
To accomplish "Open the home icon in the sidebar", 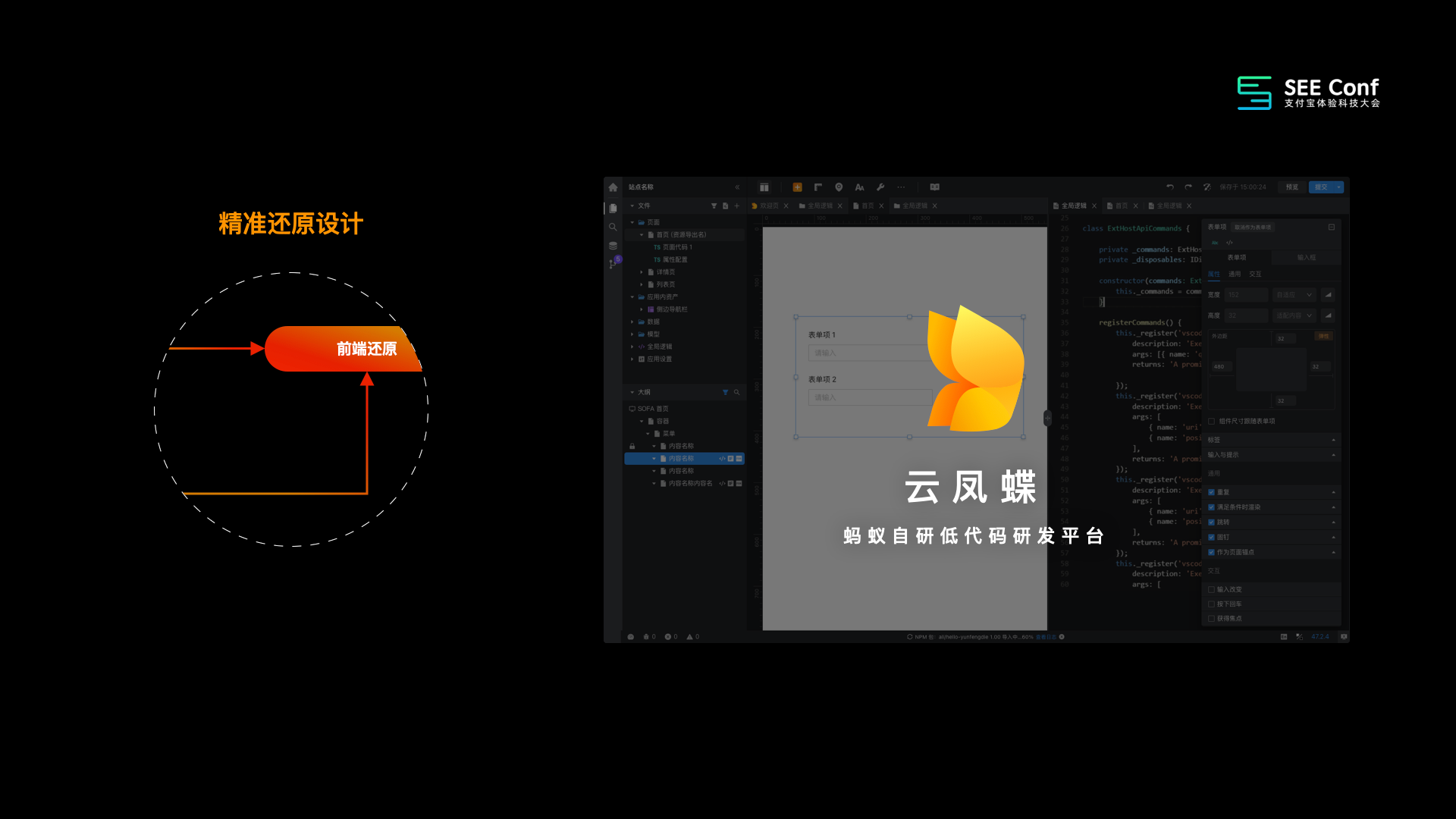I will point(613,187).
